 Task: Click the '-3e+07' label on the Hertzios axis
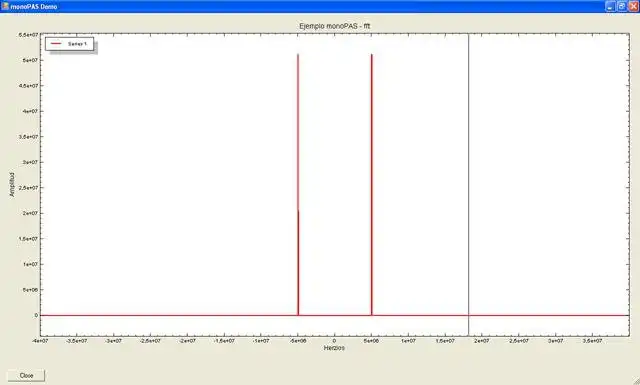point(113,340)
